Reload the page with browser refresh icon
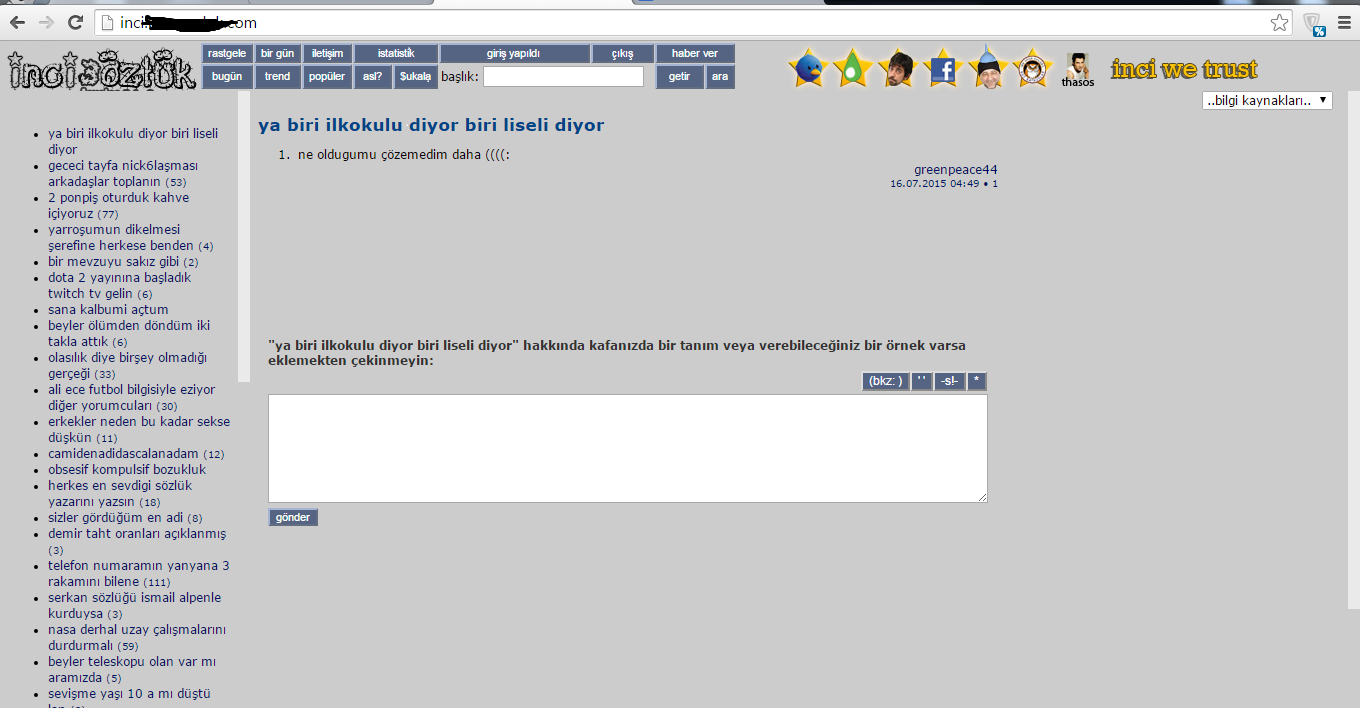Viewport: 1360px width, 708px height. pyautogui.click(x=75, y=22)
